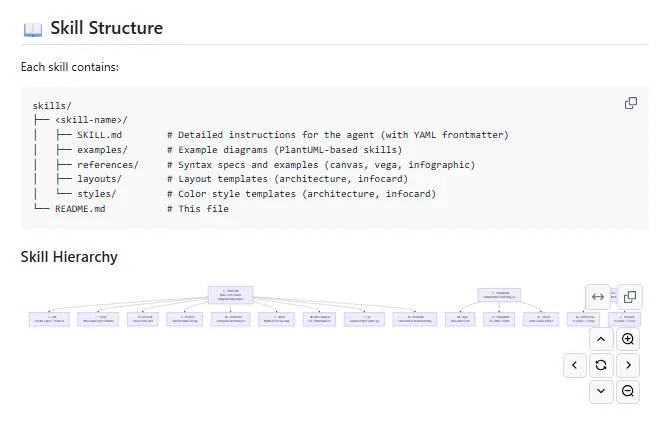Image resolution: width=667 pixels, height=430 pixels.
Task: Click SKILL.md in the code block
Action: click(99, 135)
